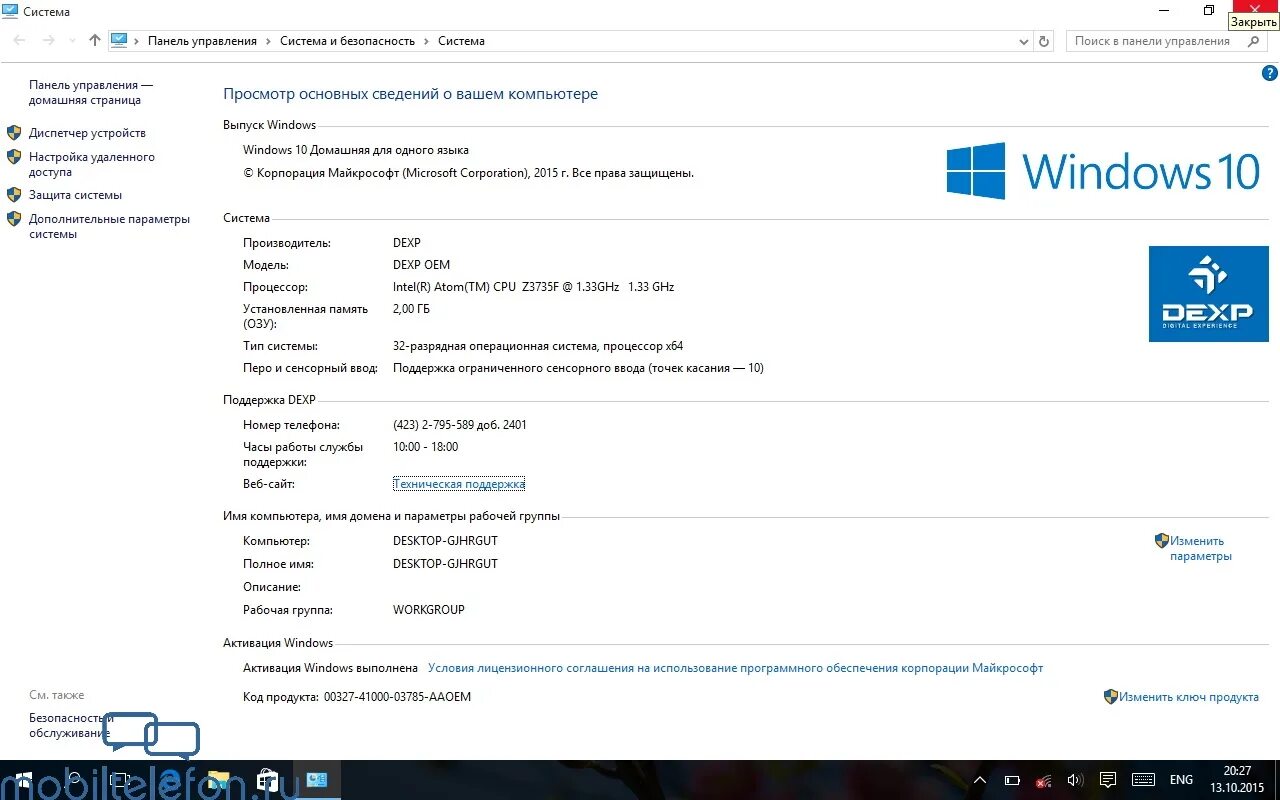This screenshot has height=800, width=1280.
Task: Click installed memory 2,00 ГБ value
Action: click(x=412, y=309)
